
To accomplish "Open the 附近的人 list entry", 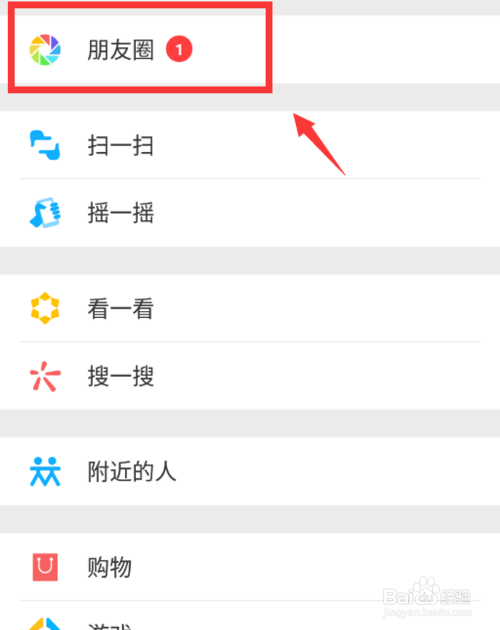I will click(250, 471).
